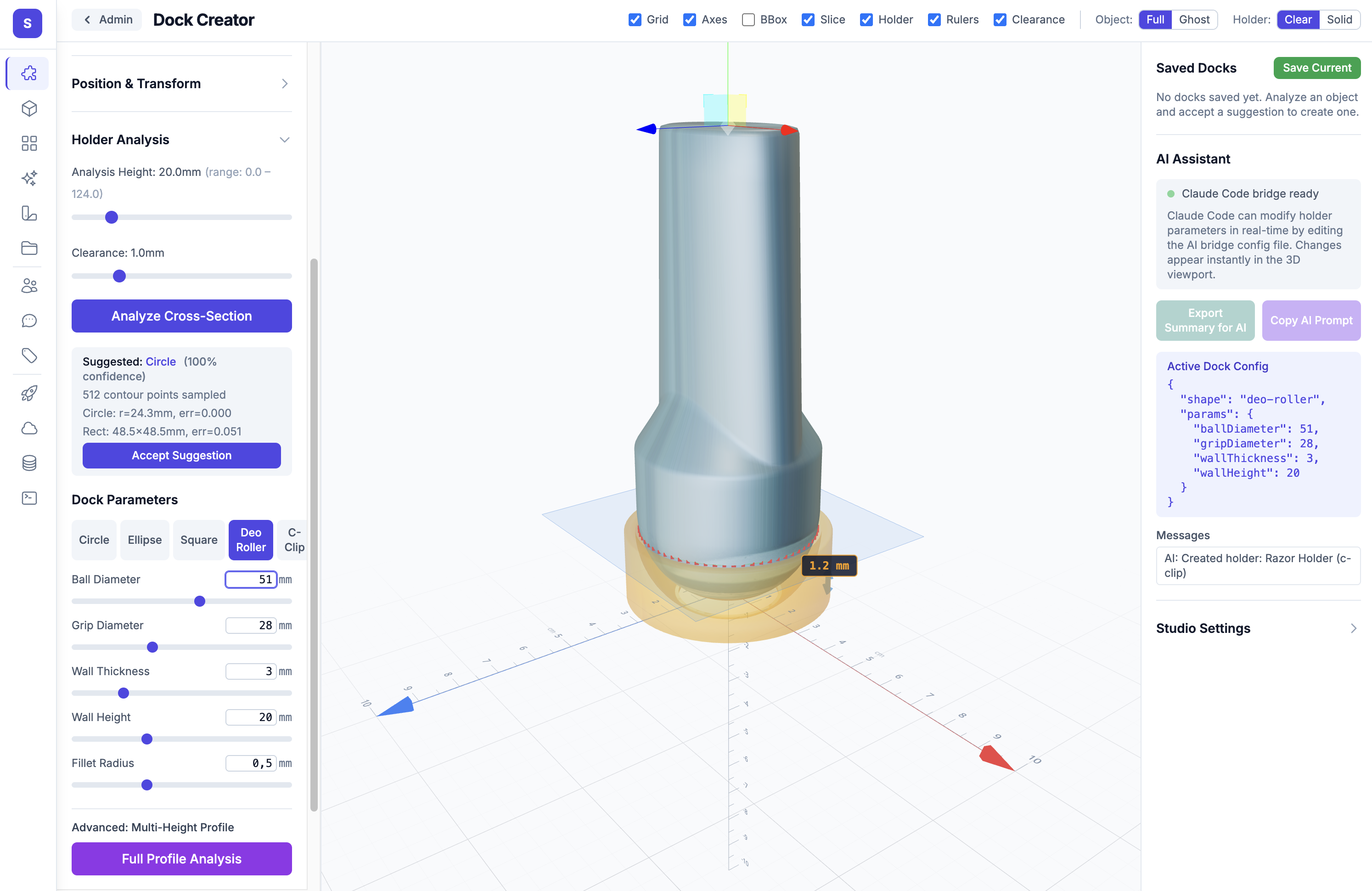This screenshot has height=891, width=1372.
Task: Adjust the Ball Diameter slider
Action: pyautogui.click(x=199, y=601)
